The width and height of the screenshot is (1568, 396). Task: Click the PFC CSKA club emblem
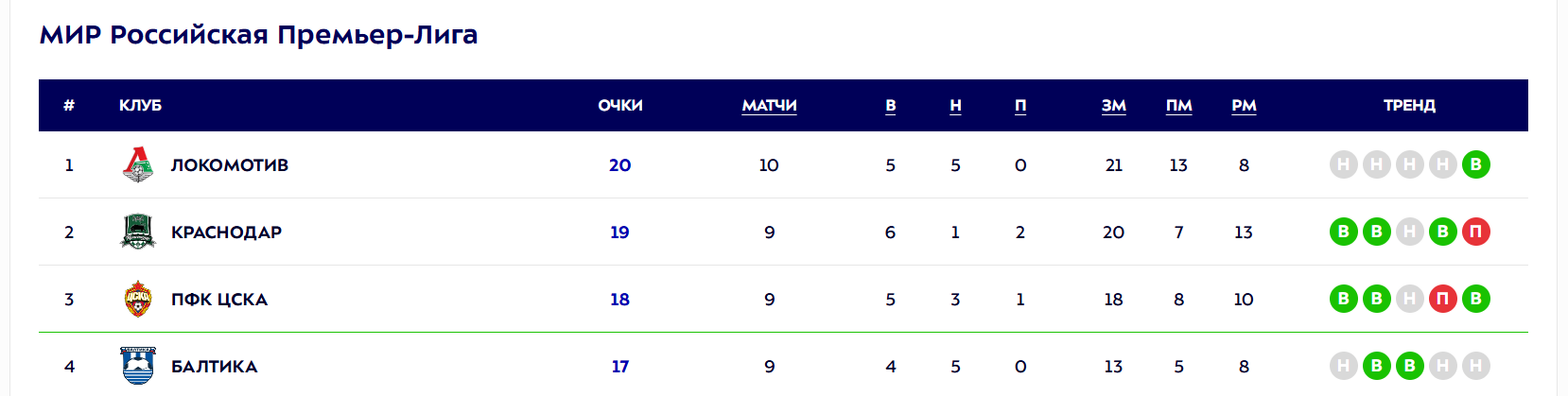click(138, 300)
